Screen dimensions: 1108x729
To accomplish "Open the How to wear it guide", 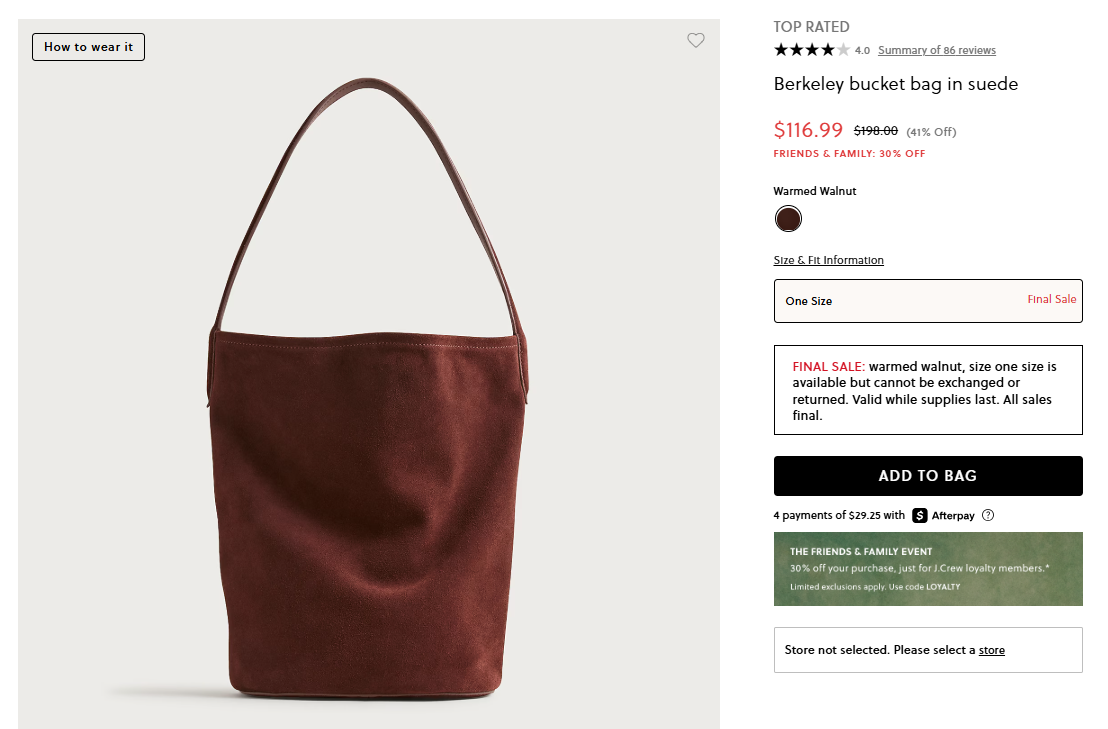I will (88, 47).
